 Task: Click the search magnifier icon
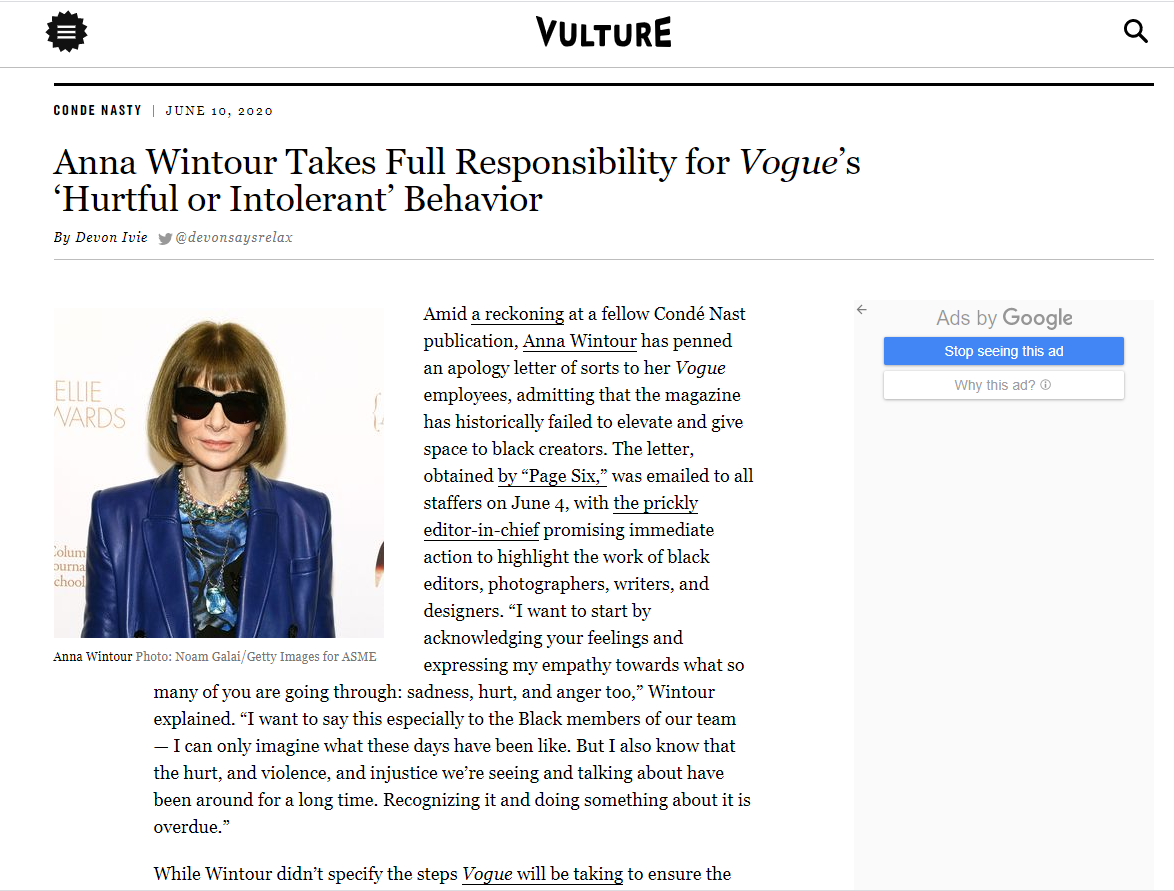tap(1135, 31)
